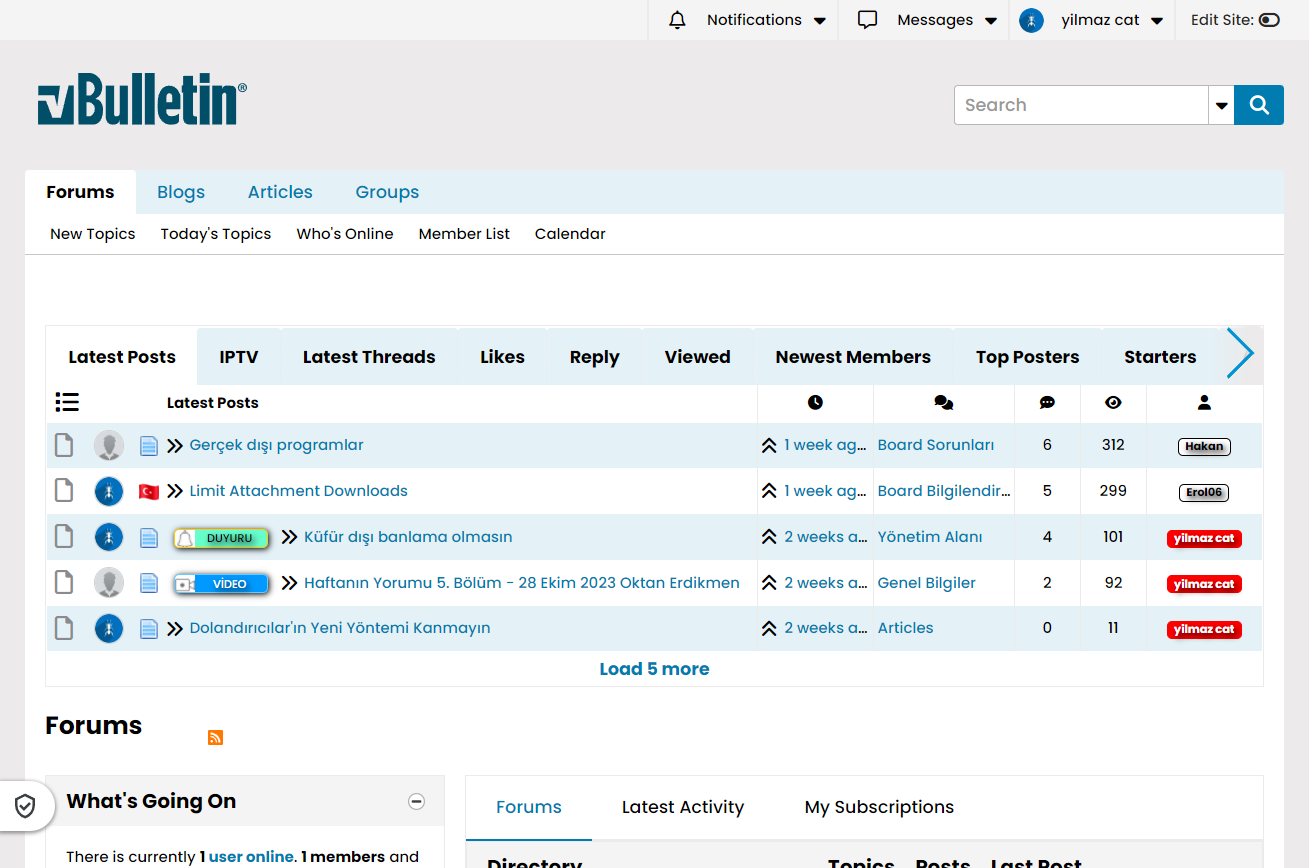Open the Messages dropdown

pyautogui.click(x=927, y=20)
